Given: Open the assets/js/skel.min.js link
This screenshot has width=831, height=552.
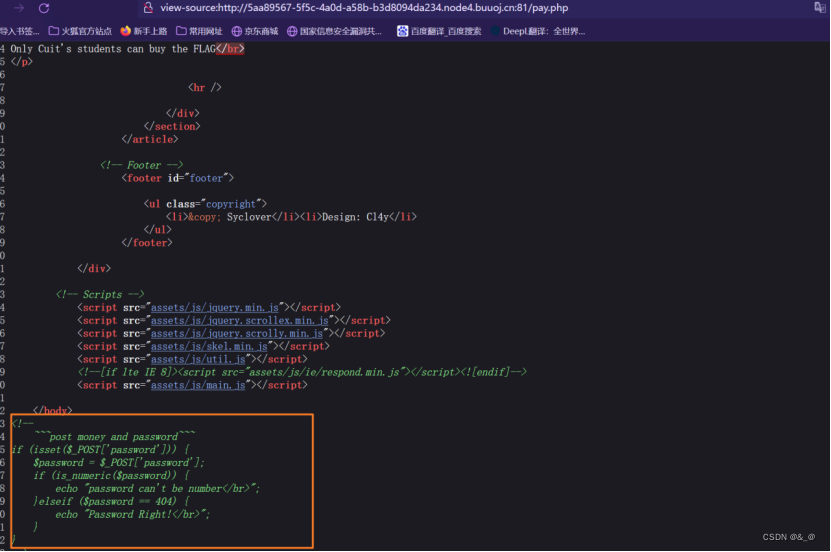Looking at the screenshot, I should 209,346.
